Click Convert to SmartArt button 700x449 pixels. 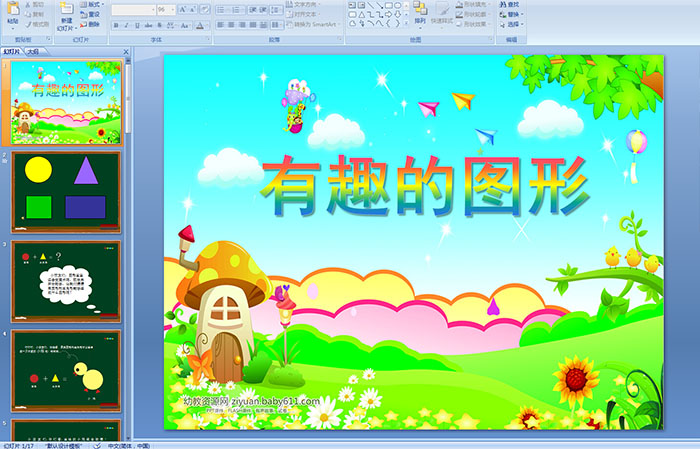[x=313, y=24]
